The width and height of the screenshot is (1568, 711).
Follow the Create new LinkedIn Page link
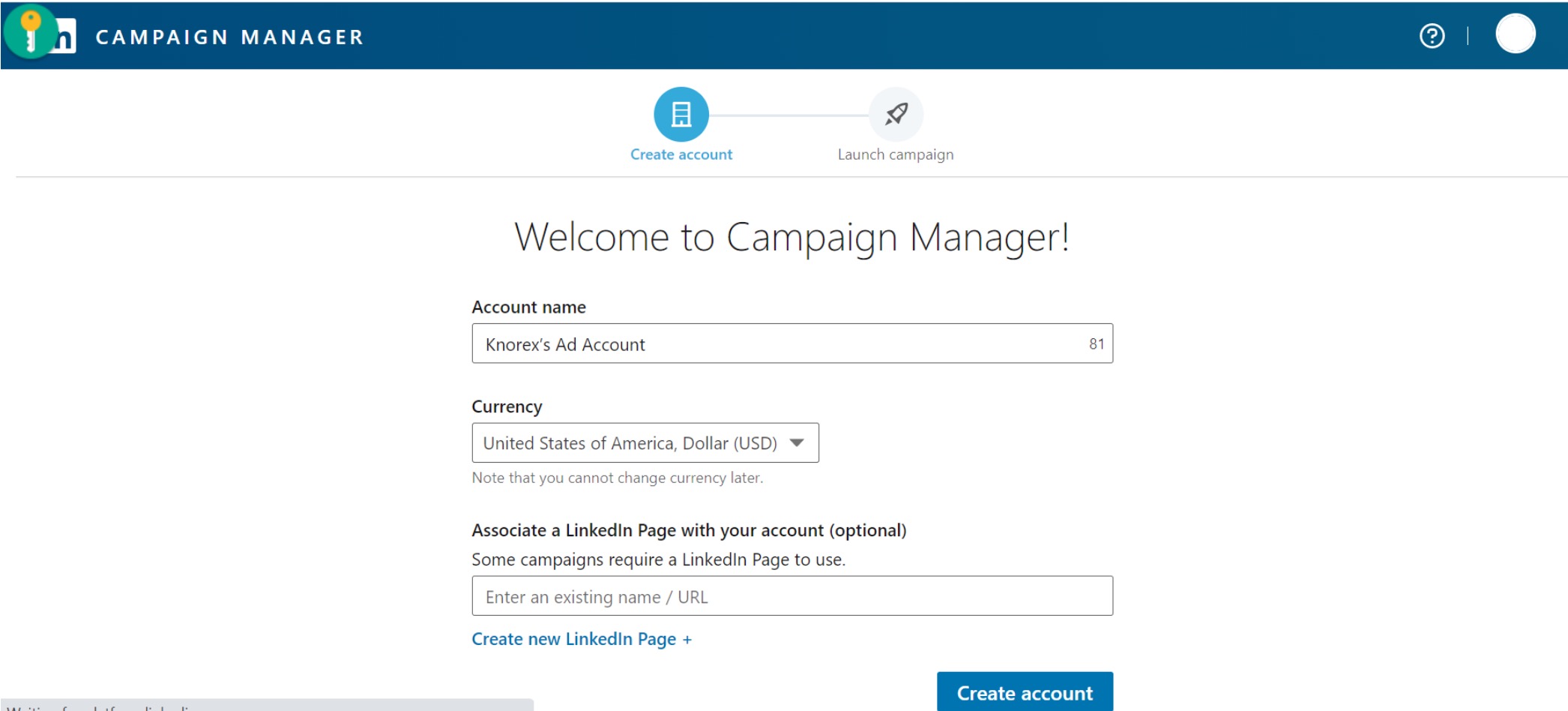point(581,639)
